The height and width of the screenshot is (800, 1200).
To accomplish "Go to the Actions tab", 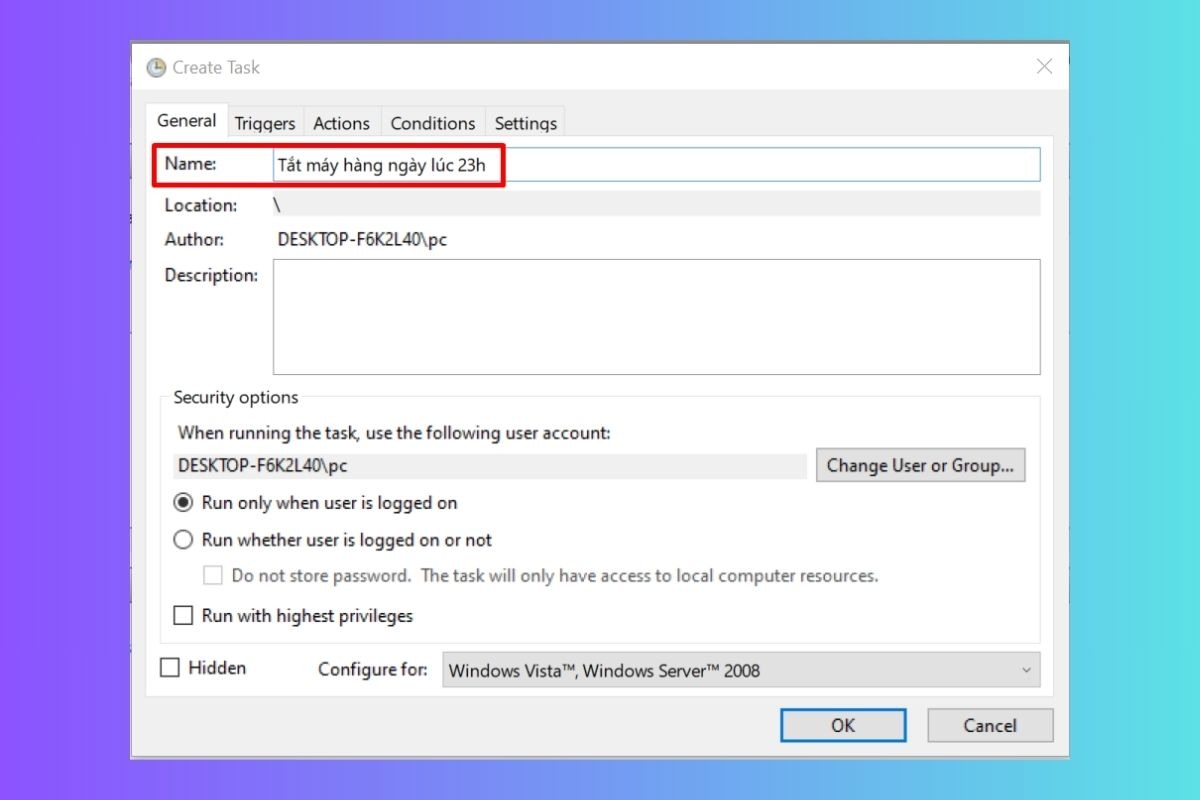I will click(342, 123).
